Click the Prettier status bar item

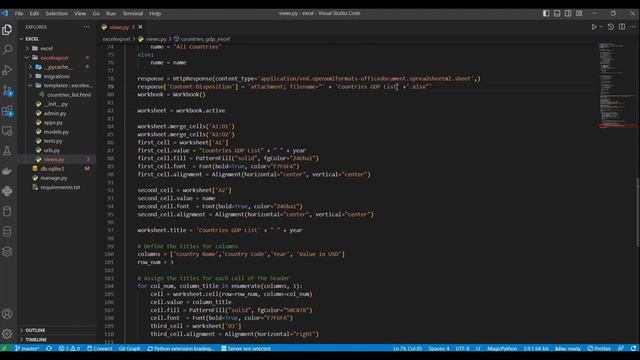pyautogui.click(x=599, y=349)
